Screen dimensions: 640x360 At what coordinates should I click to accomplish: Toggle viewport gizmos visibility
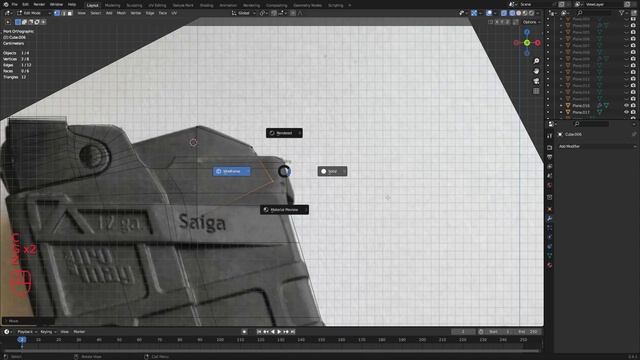[474, 13]
